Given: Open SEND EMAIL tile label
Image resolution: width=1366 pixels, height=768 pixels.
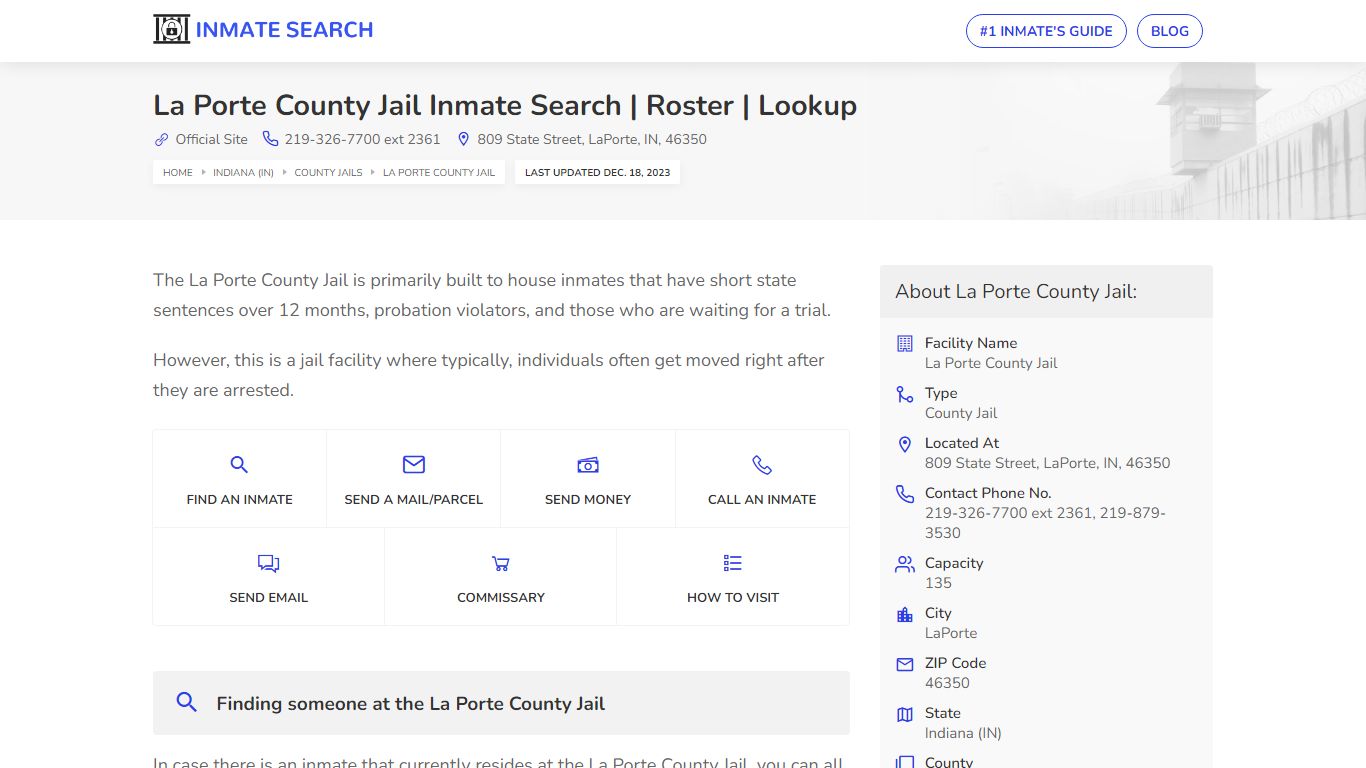Looking at the screenshot, I should point(268,597).
